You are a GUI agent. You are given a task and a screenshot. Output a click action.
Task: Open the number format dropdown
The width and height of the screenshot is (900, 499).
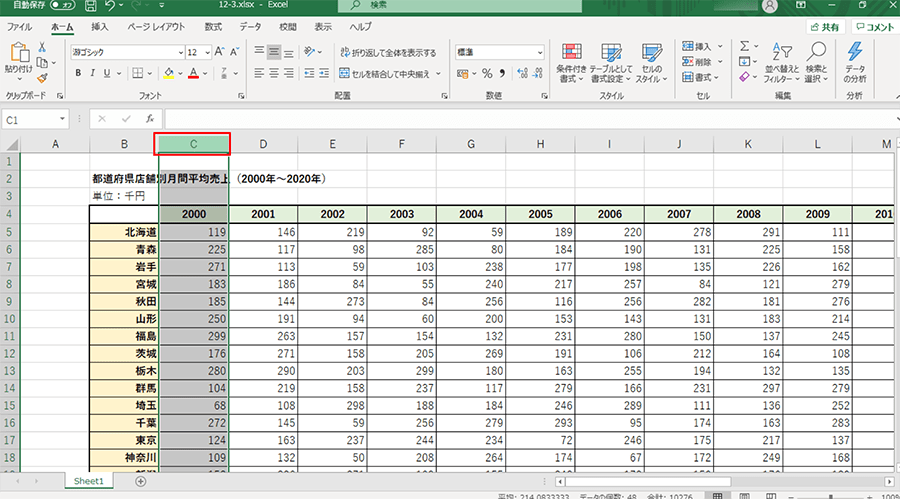tap(540, 52)
